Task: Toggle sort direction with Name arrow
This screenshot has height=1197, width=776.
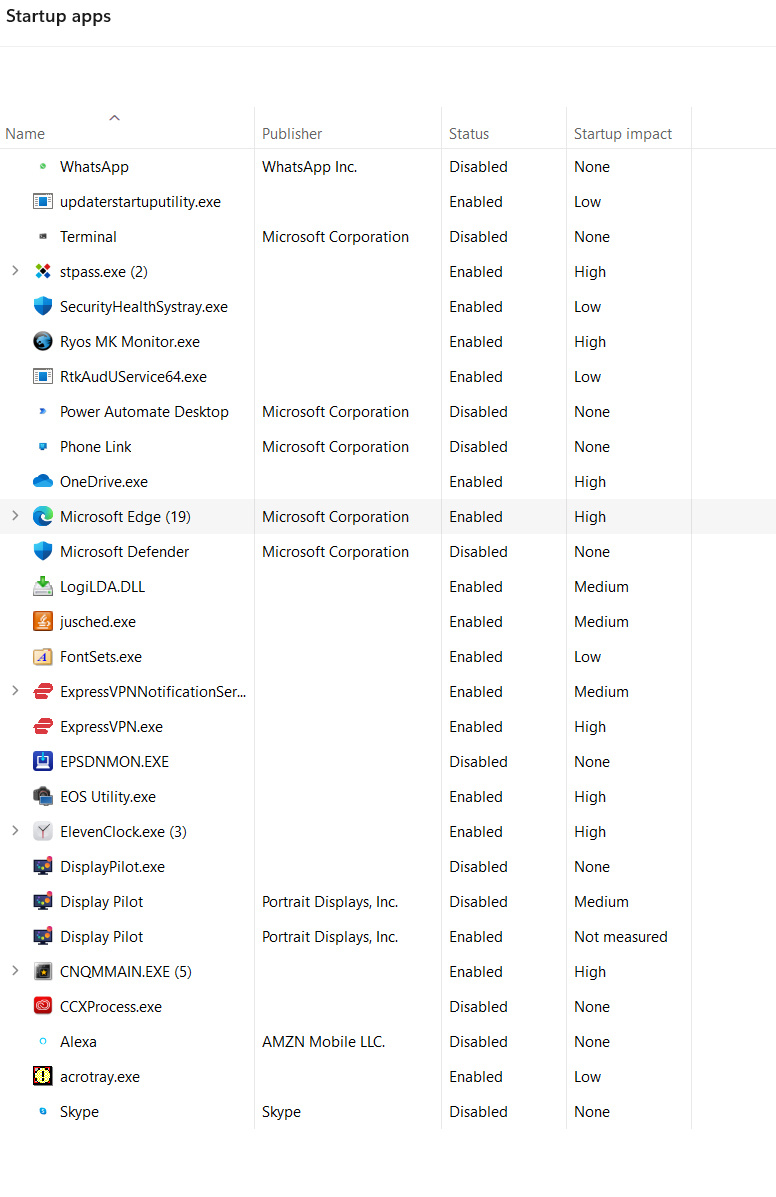Action: coord(114,118)
